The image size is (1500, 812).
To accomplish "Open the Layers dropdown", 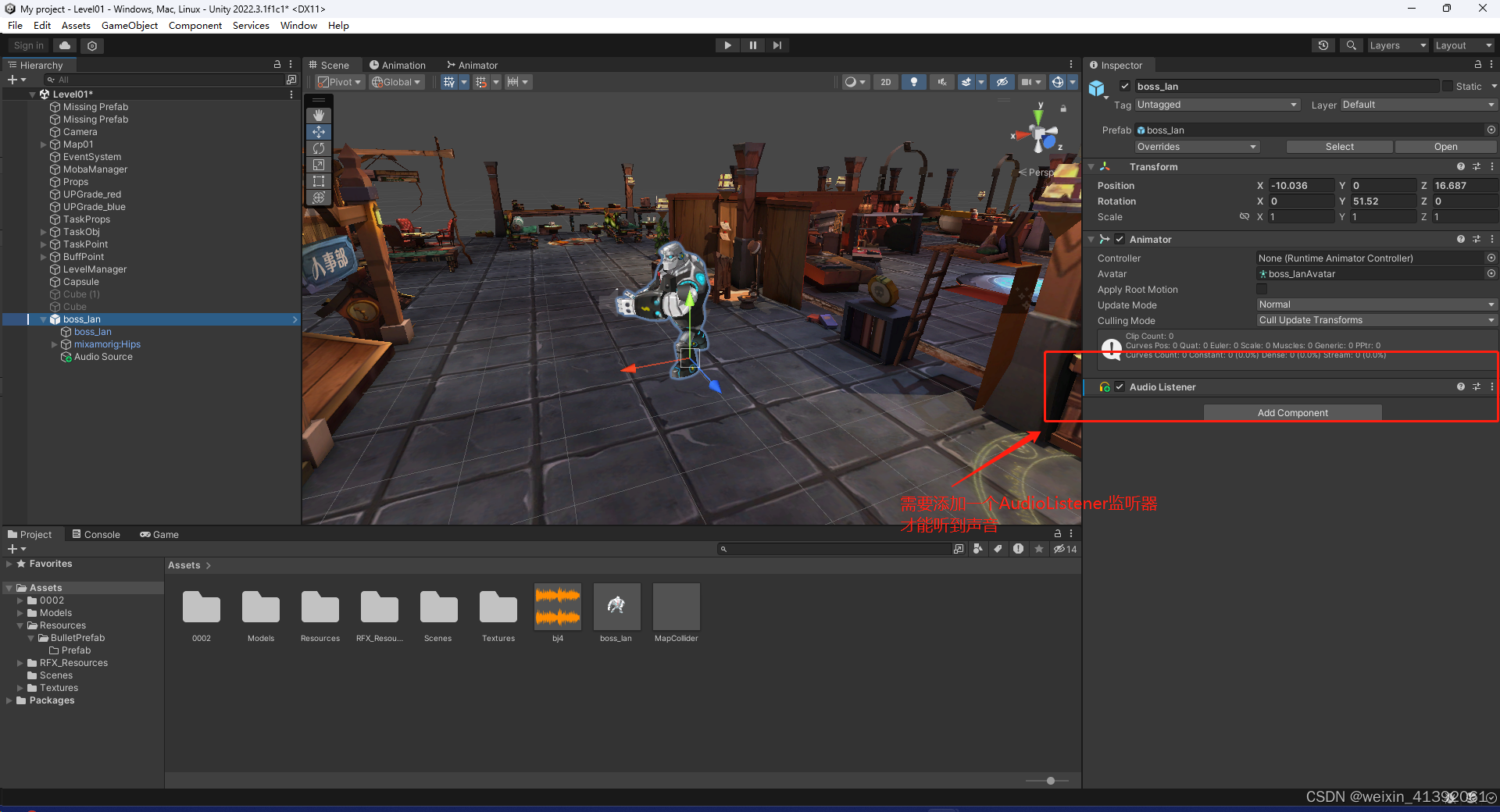I will tap(1397, 45).
